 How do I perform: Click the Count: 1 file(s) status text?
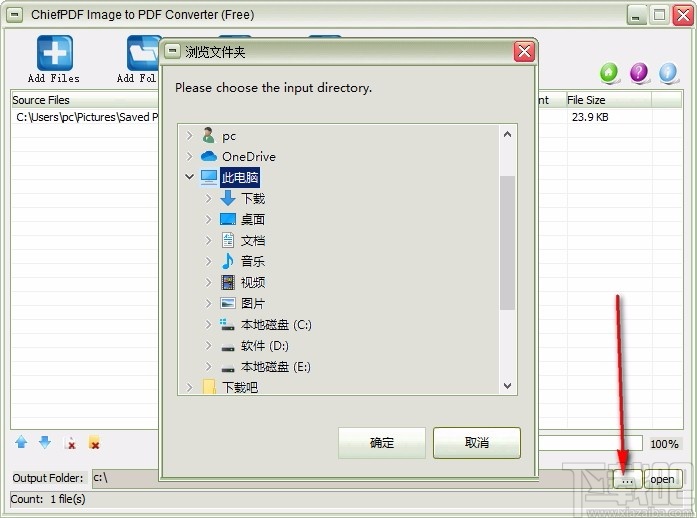(48, 499)
